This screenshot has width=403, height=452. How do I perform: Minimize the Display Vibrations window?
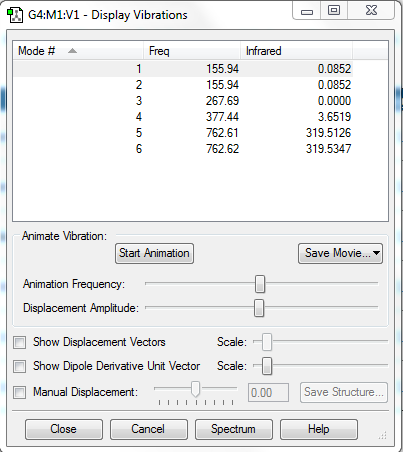[x=307, y=11]
